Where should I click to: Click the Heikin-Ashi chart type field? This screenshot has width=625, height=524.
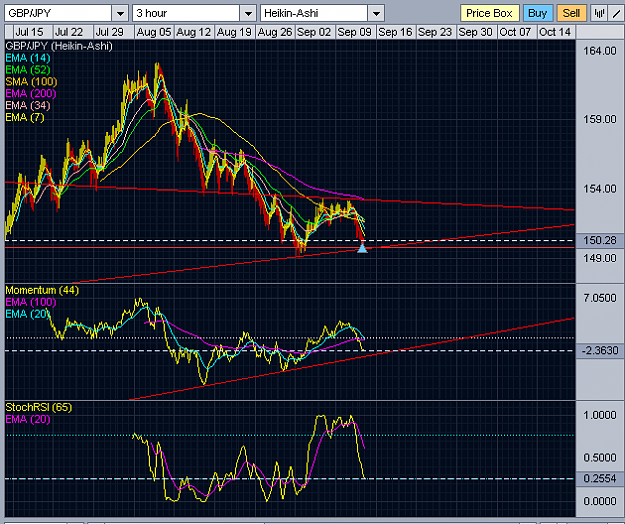coord(314,14)
